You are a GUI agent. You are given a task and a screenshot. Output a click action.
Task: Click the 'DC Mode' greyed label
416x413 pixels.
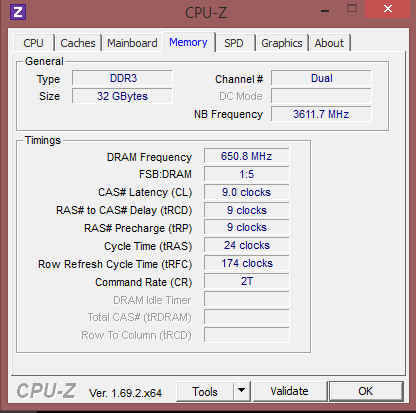click(x=241, y=96)
